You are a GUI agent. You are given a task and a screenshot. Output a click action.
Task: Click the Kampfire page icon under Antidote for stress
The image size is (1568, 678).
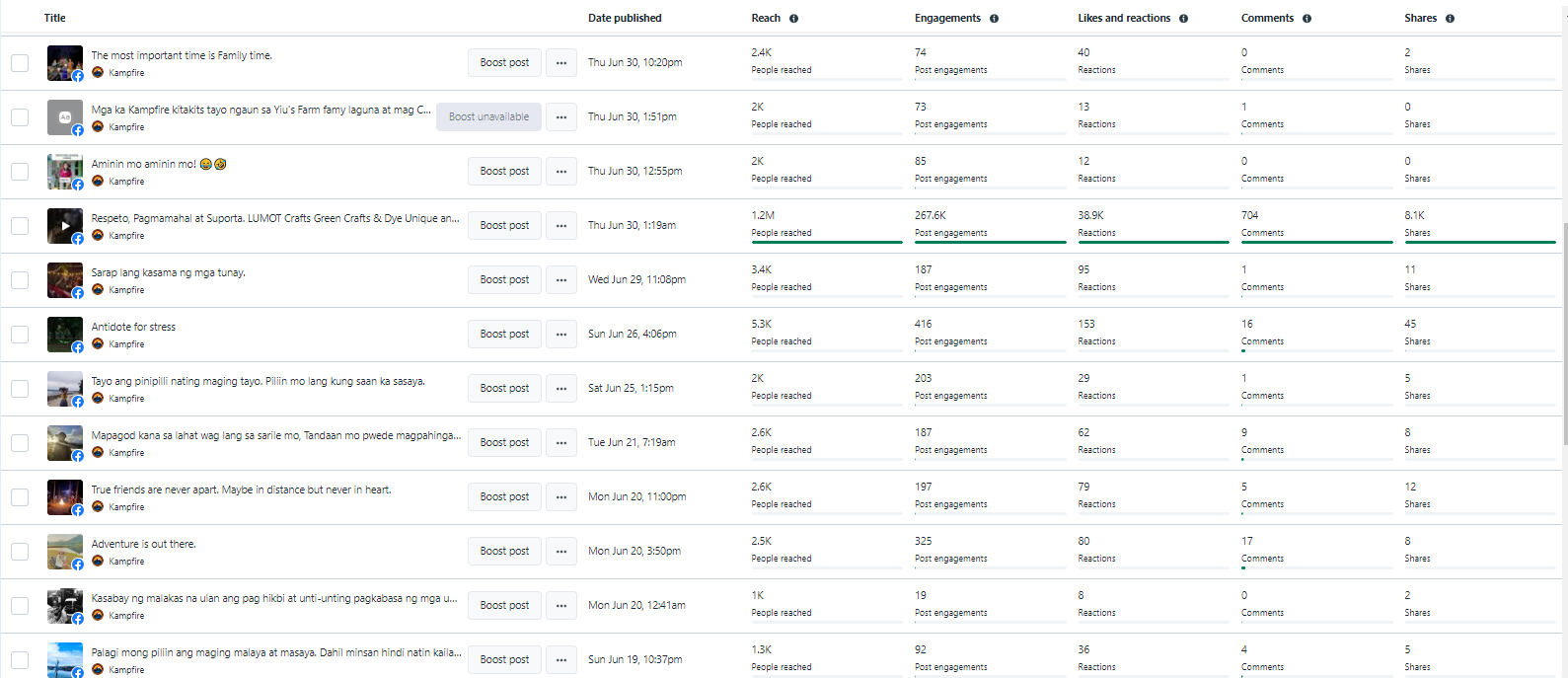98,344
